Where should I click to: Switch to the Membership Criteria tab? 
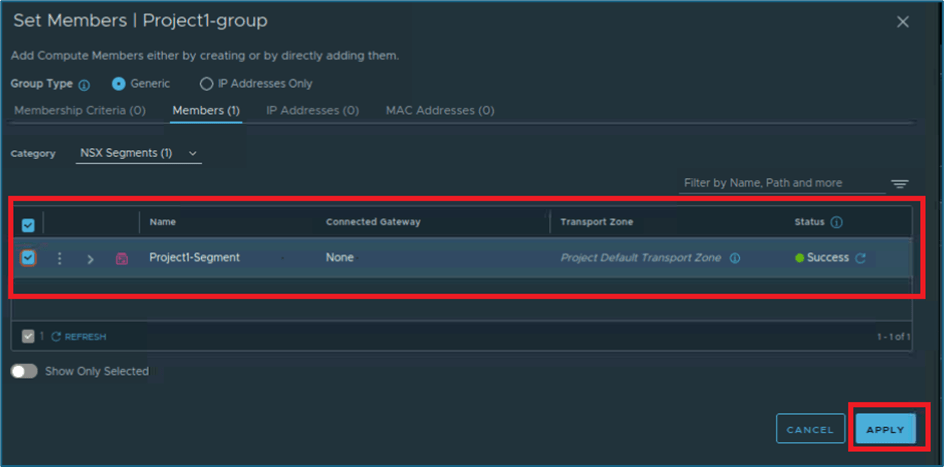click(x=80, y=110)
